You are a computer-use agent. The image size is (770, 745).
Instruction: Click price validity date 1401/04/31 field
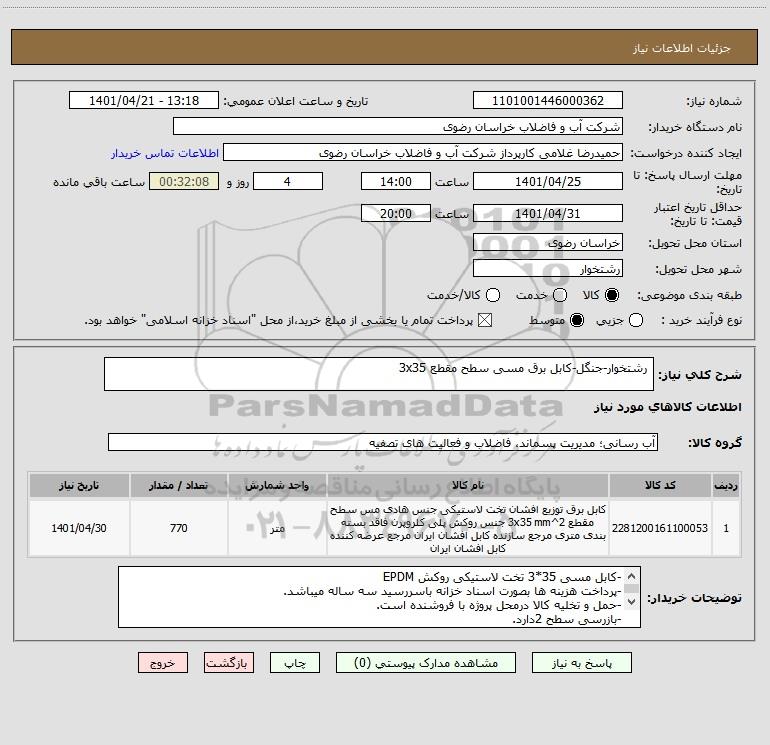[548, 213]
